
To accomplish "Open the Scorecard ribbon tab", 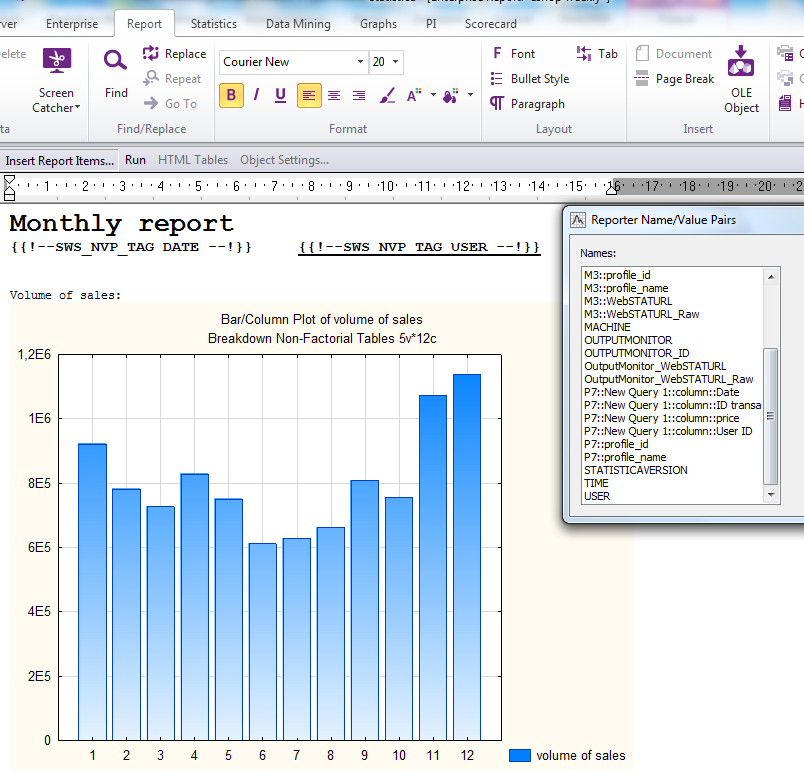I will pyautogui.click(x=491, y=24).
